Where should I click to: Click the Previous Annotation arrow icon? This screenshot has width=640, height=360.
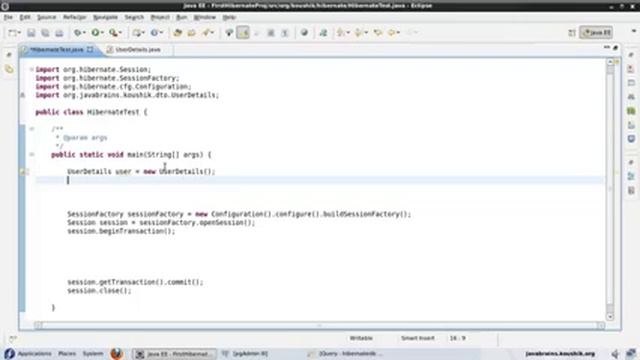pos(359,33)
